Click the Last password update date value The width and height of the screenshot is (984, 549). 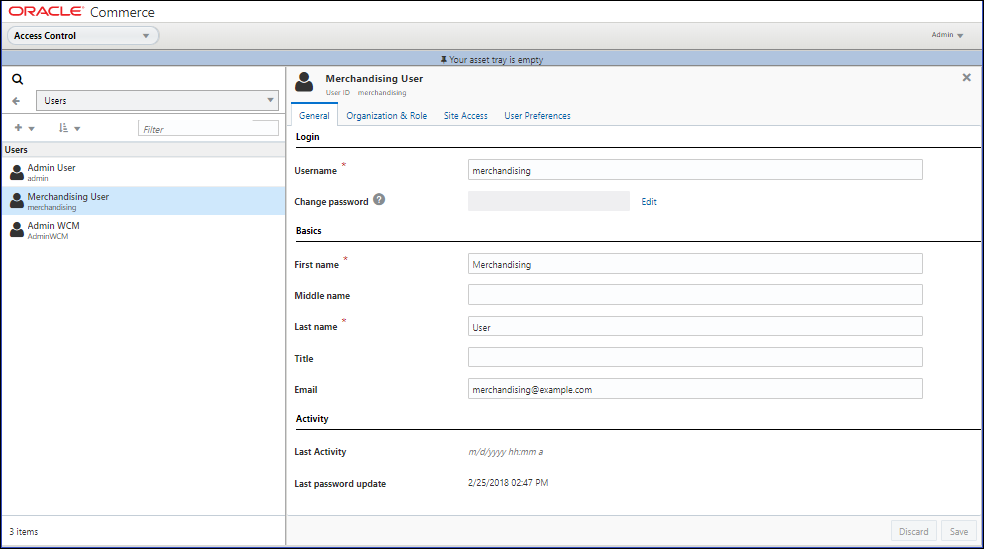pyautogui.click(x=508, y=482)
